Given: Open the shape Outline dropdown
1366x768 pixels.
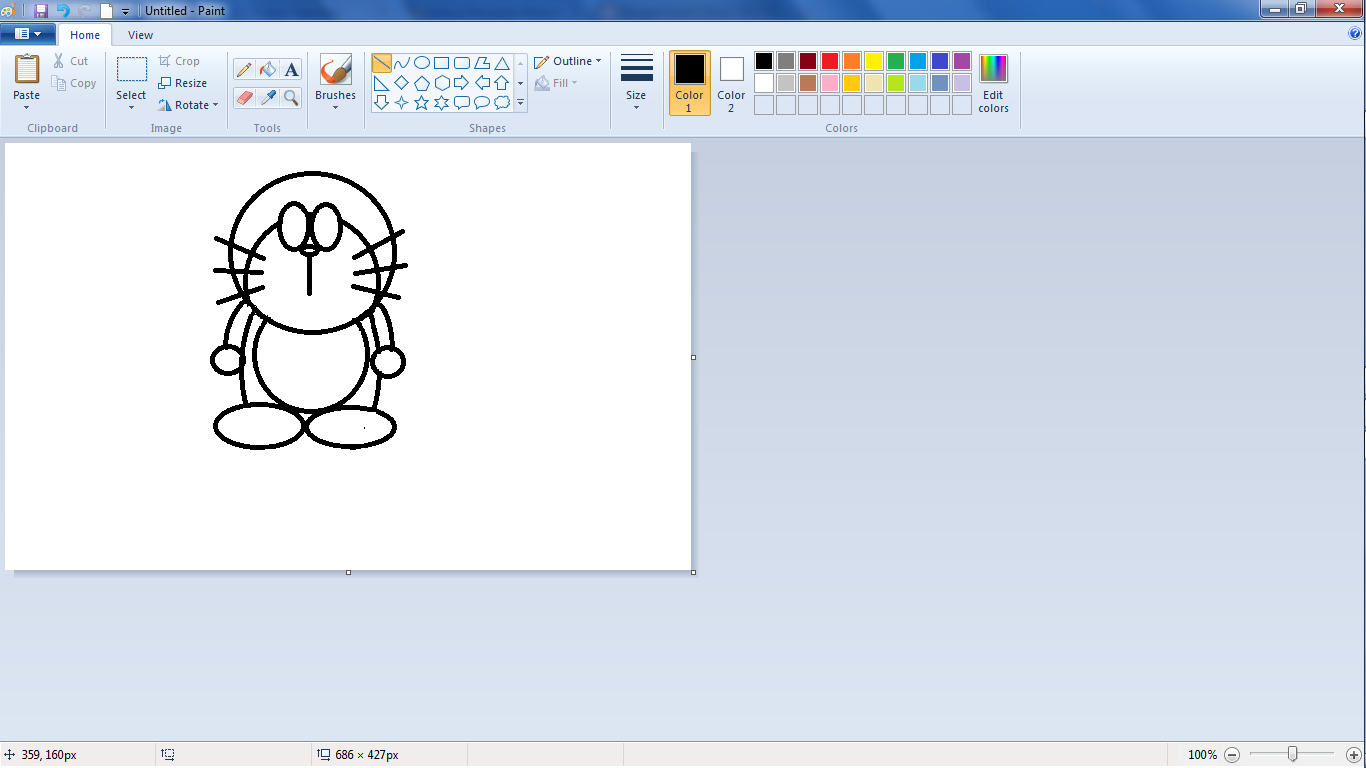Looking at the screenshot, I should [x=568, y=61].
